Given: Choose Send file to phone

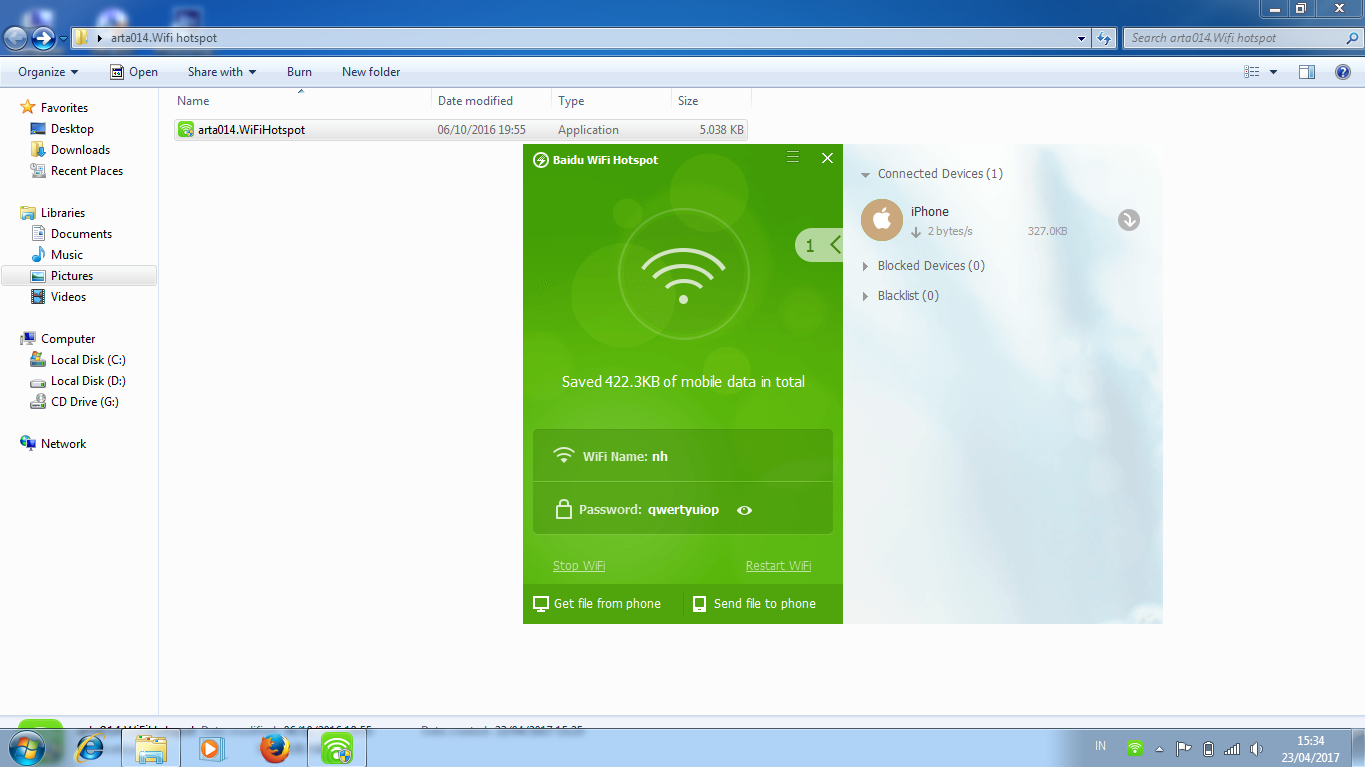Looking at the screenshot, I should coord(754,604).
